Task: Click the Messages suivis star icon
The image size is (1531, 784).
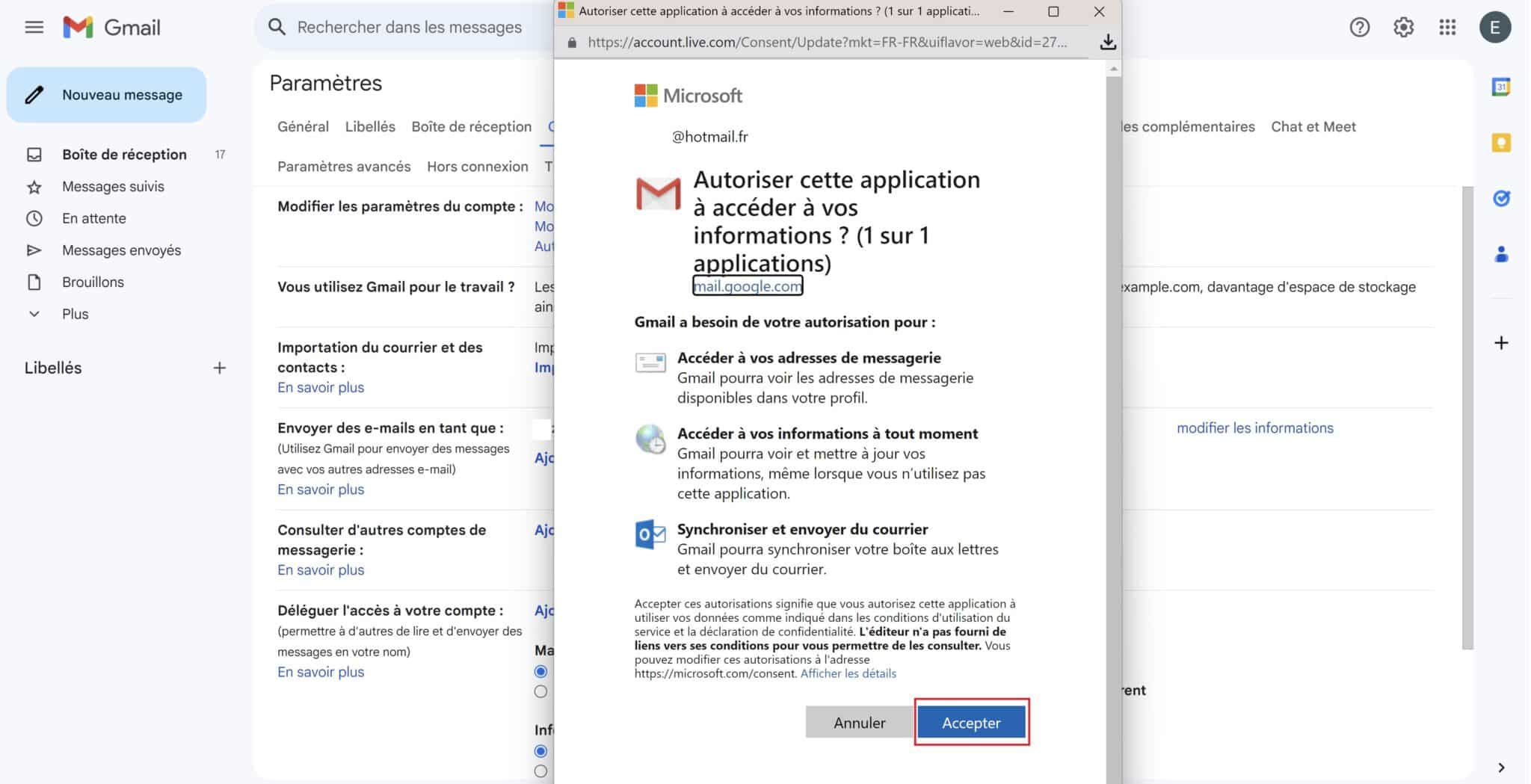Action: pos(34,187)
